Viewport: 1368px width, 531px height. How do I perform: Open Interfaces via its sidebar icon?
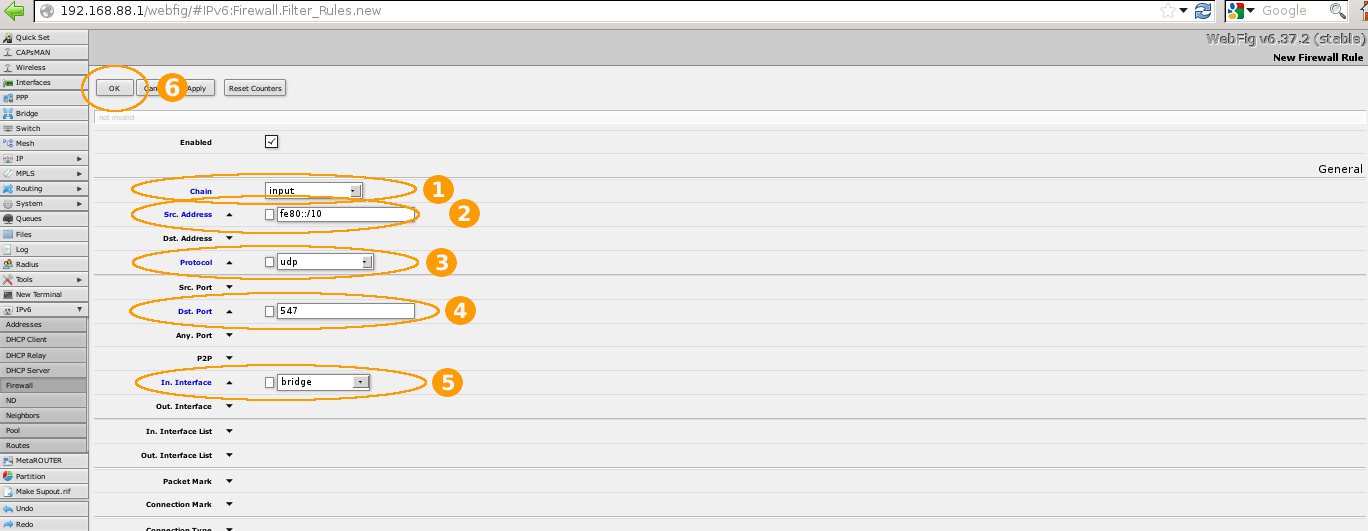8,82
